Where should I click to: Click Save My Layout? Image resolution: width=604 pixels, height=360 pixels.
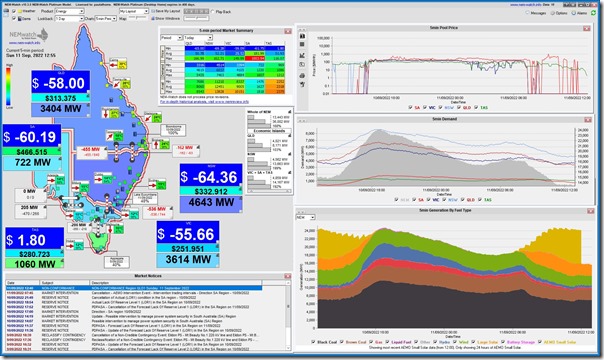(167, 12)
